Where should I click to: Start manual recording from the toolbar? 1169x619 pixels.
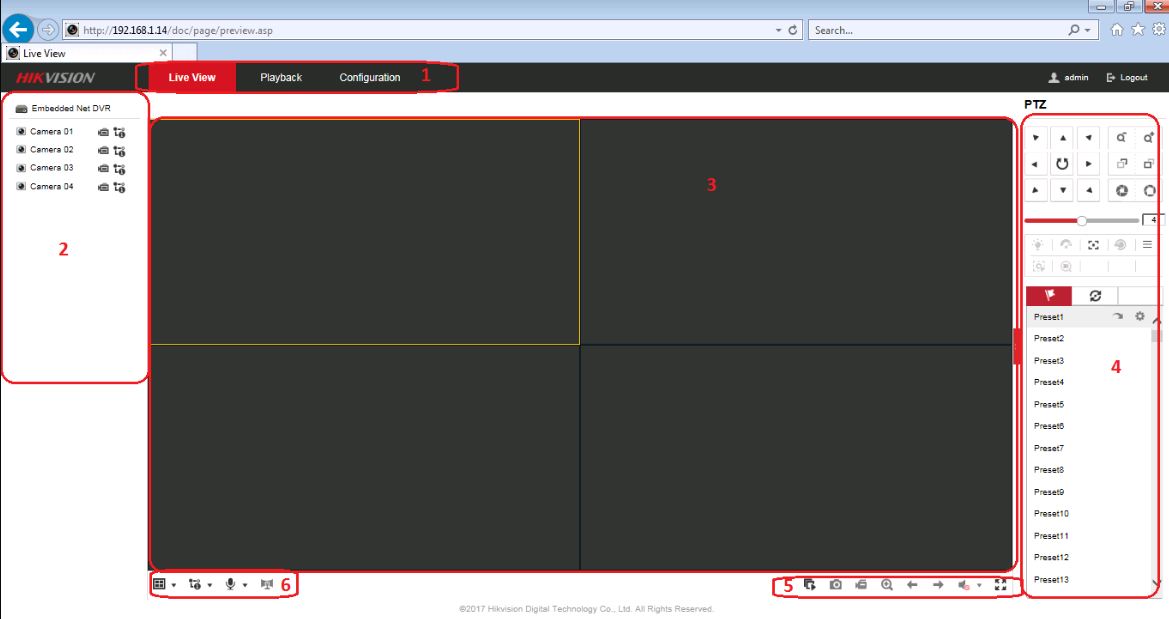(x=862, y=587)
